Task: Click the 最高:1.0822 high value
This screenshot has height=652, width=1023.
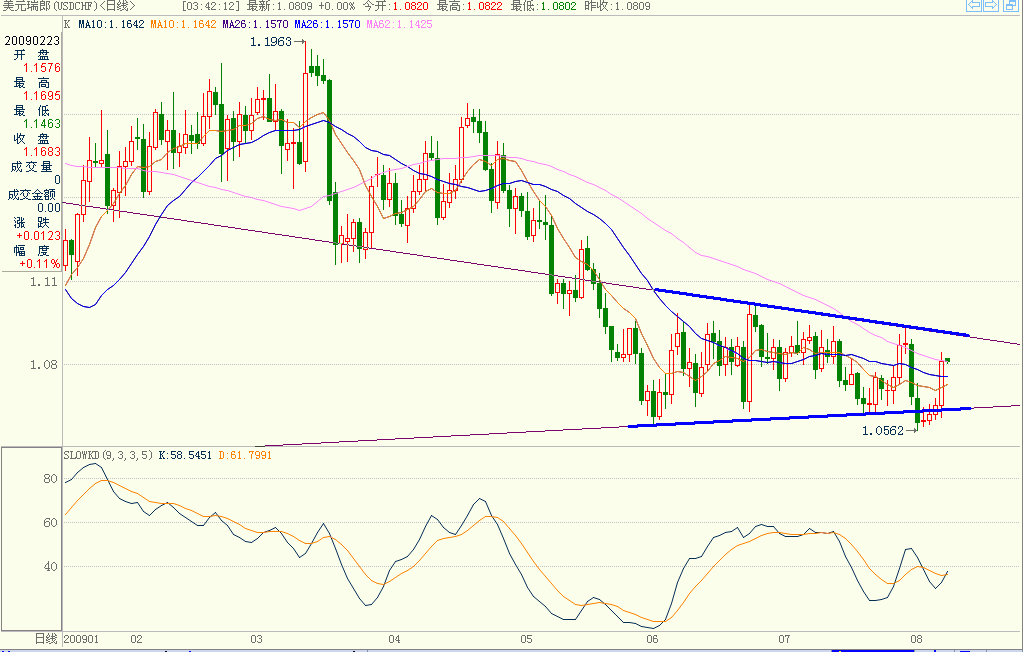Action: pyautogui.click(x=470, y=6)
